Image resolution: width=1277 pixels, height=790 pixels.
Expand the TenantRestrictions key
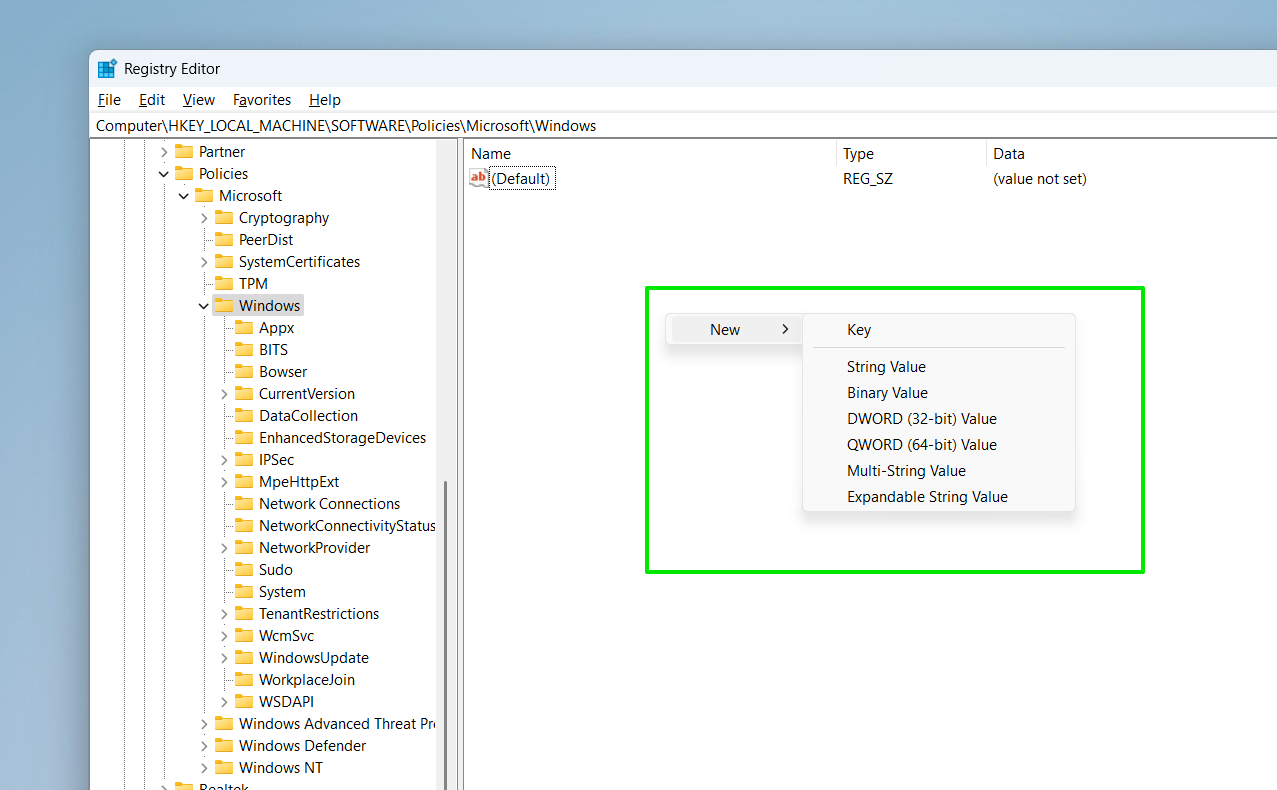224,614
